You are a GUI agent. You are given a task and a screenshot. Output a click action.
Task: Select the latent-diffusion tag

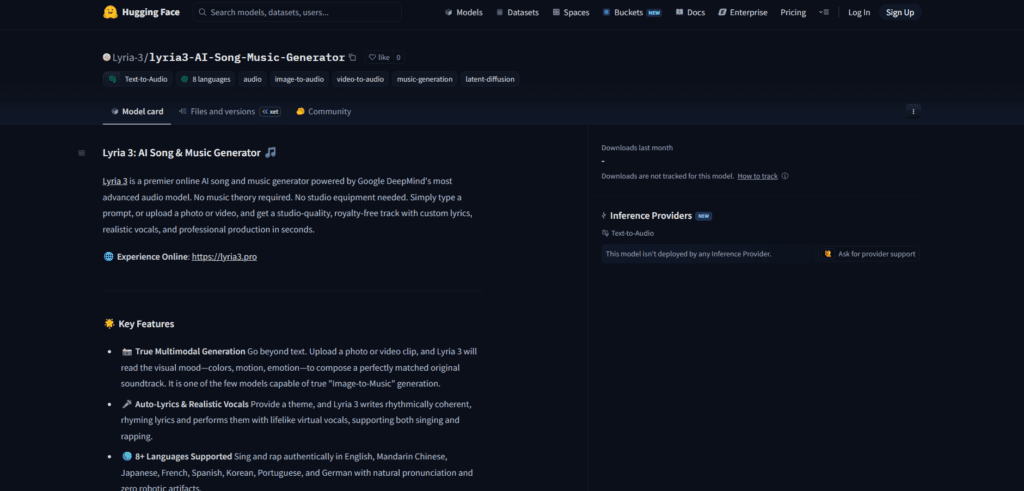coord(490,79)
